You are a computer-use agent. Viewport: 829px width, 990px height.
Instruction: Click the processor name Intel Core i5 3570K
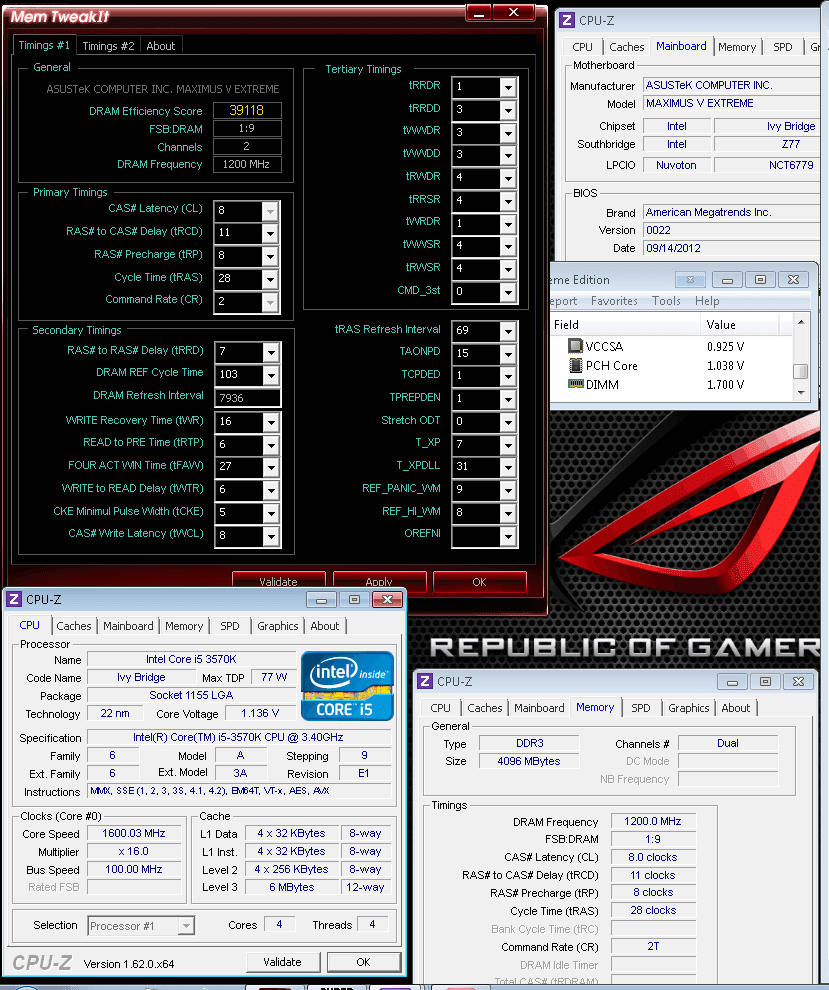tap(191, 659)
